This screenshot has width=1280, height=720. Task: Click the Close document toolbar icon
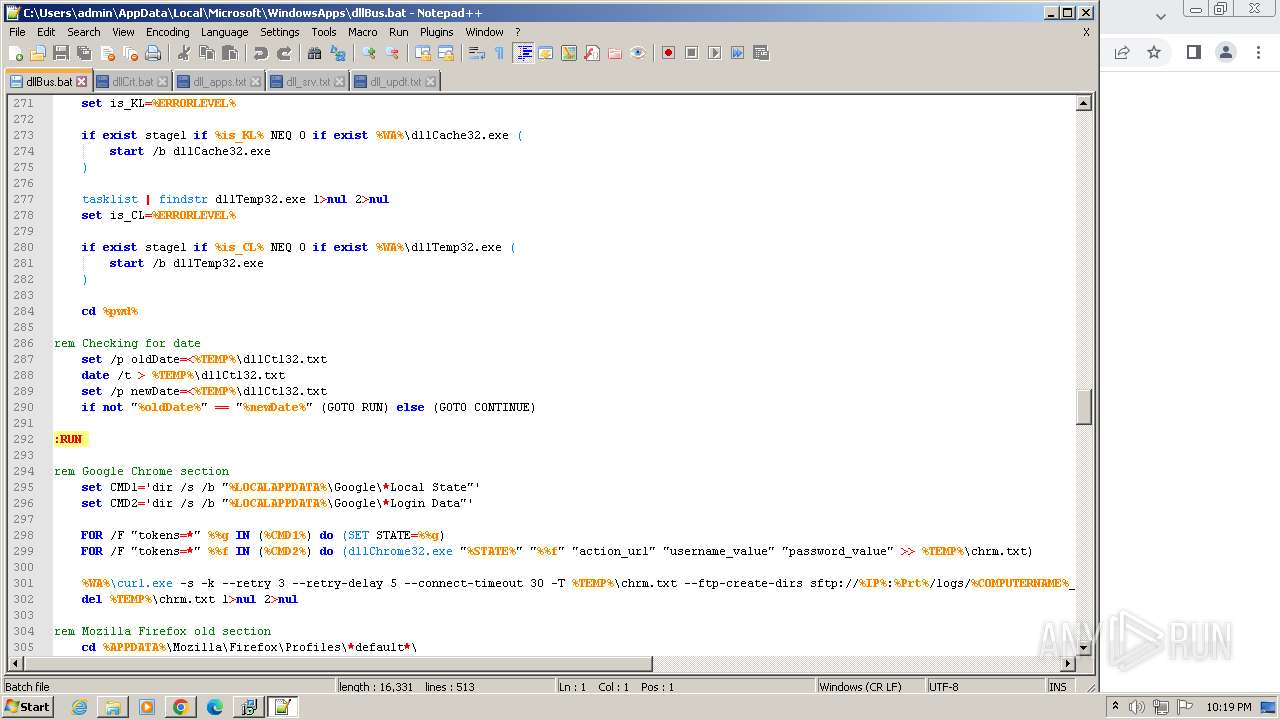click(x=107, y=53)
